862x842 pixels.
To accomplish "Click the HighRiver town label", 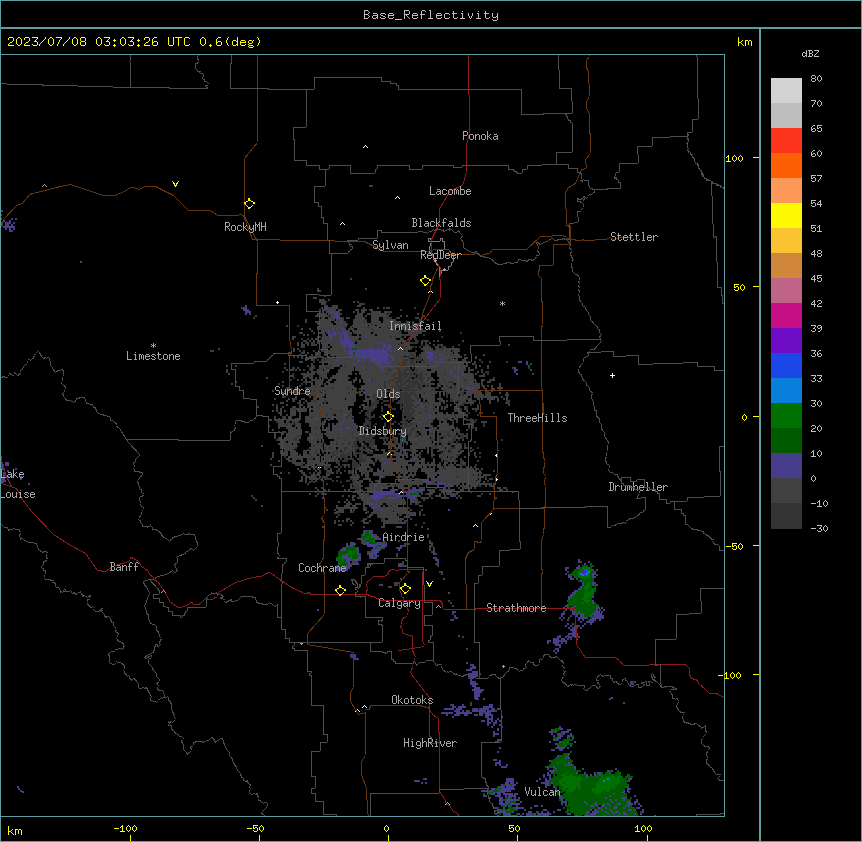I will (430, 743).
